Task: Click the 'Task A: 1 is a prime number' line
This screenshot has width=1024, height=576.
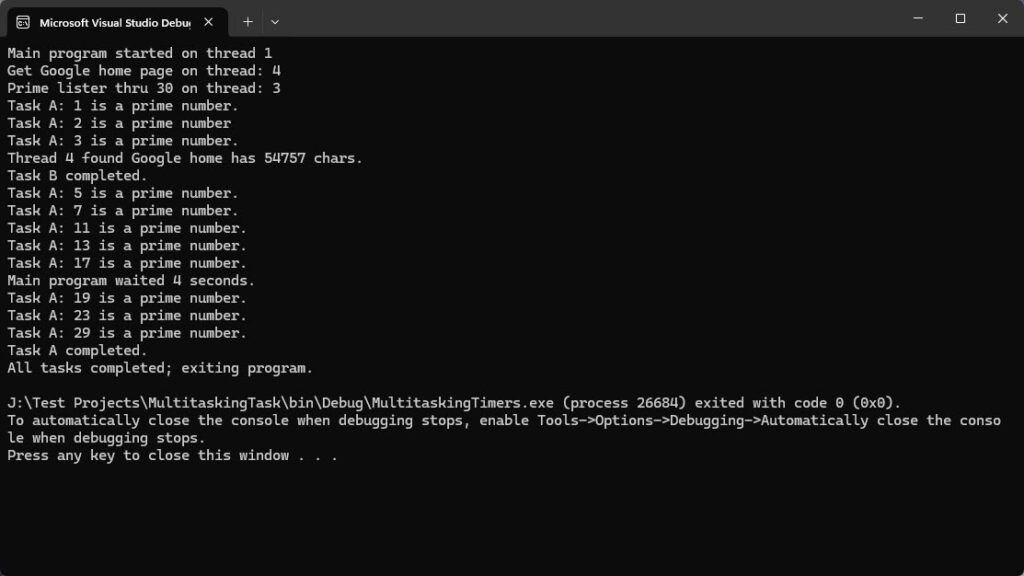Action: [x=123, y=106]
